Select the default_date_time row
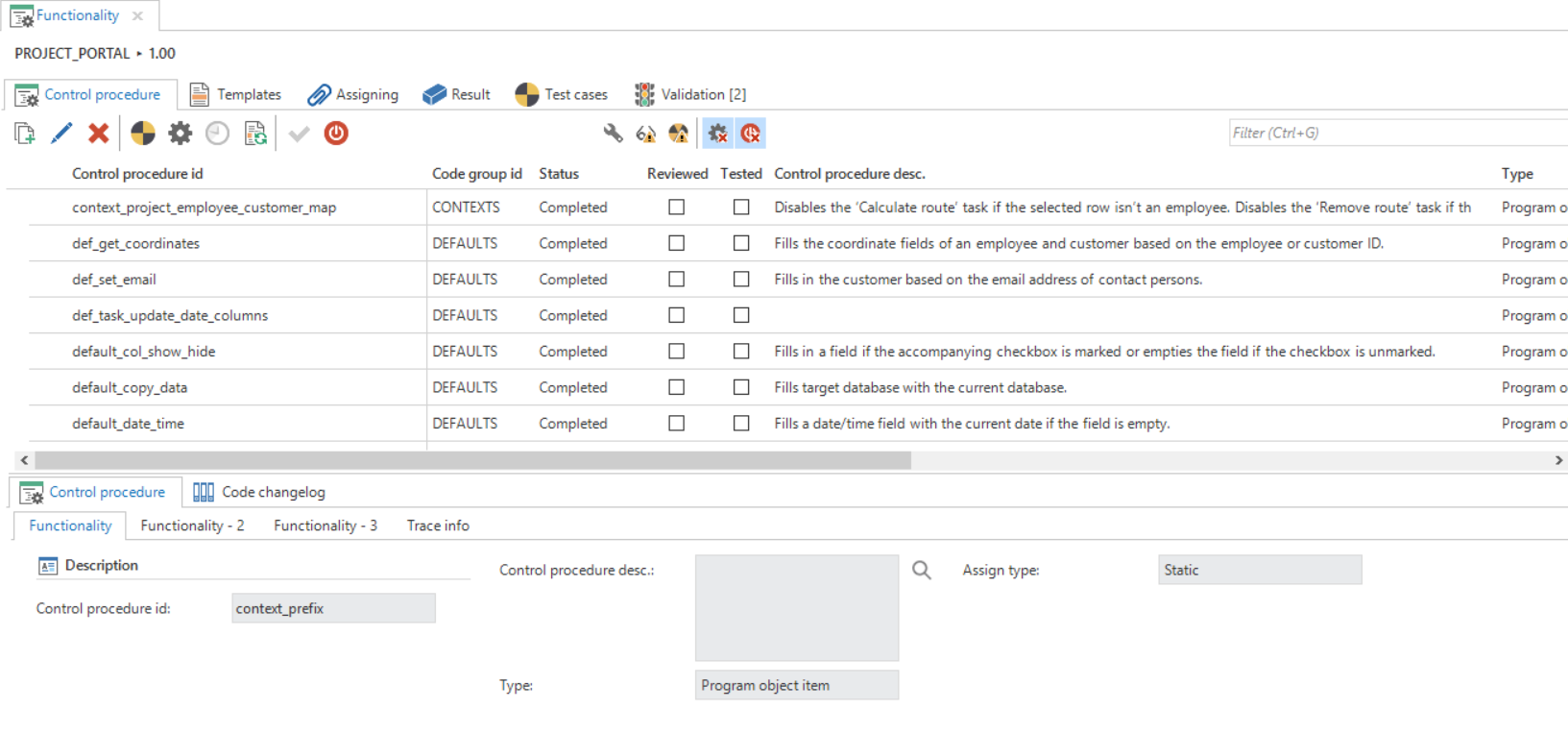 coord(129,424)
